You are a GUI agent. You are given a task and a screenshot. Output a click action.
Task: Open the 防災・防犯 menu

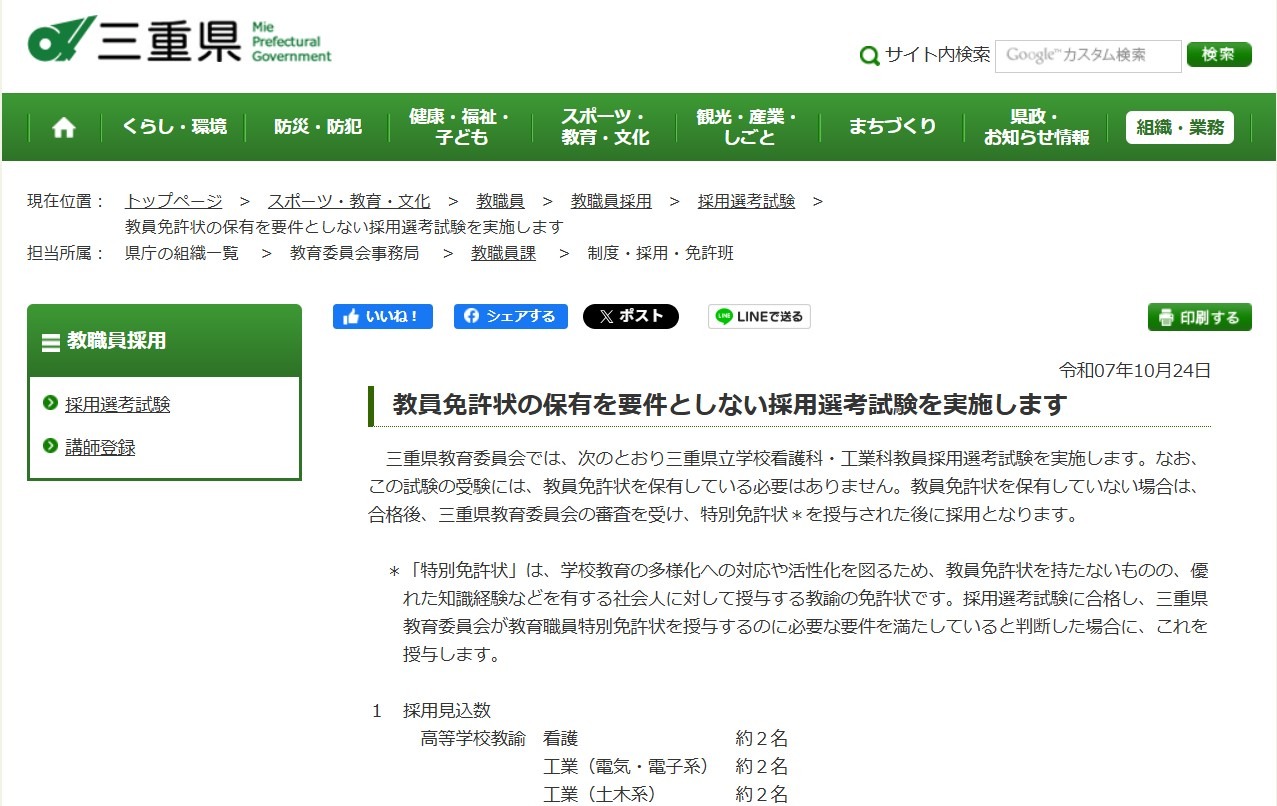point(315,126)
